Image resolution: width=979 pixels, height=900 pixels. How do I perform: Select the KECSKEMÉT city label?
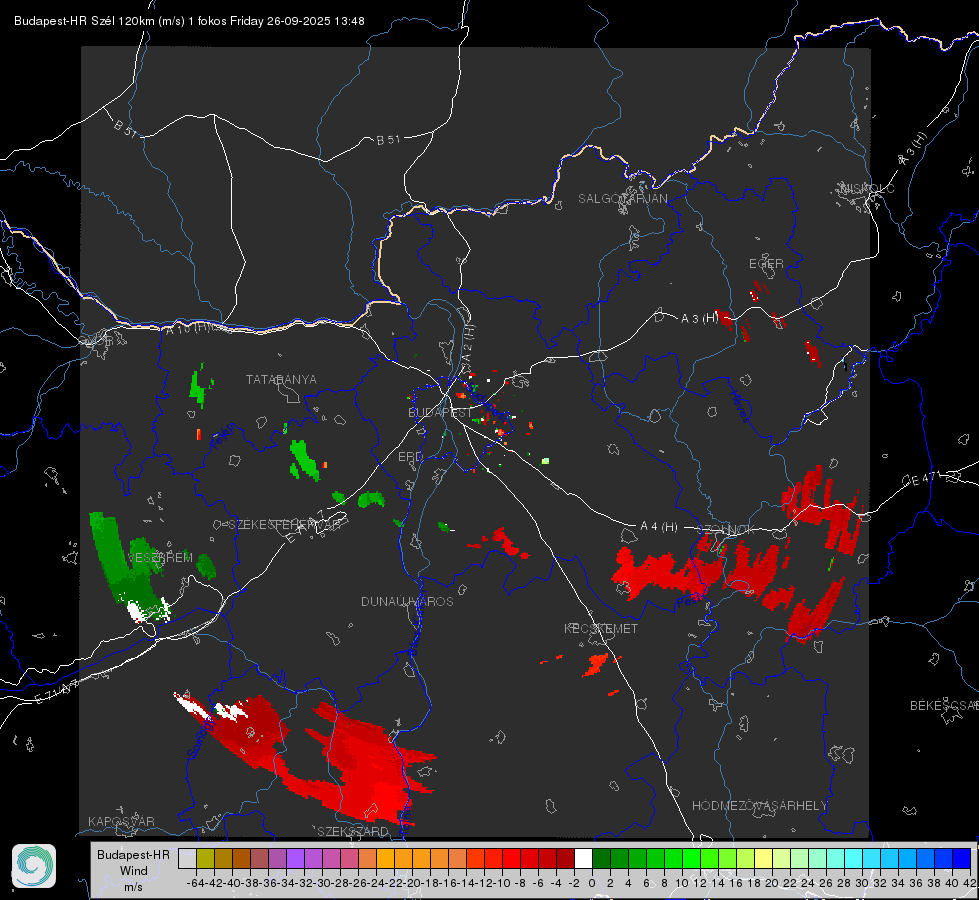pos(601,628)
